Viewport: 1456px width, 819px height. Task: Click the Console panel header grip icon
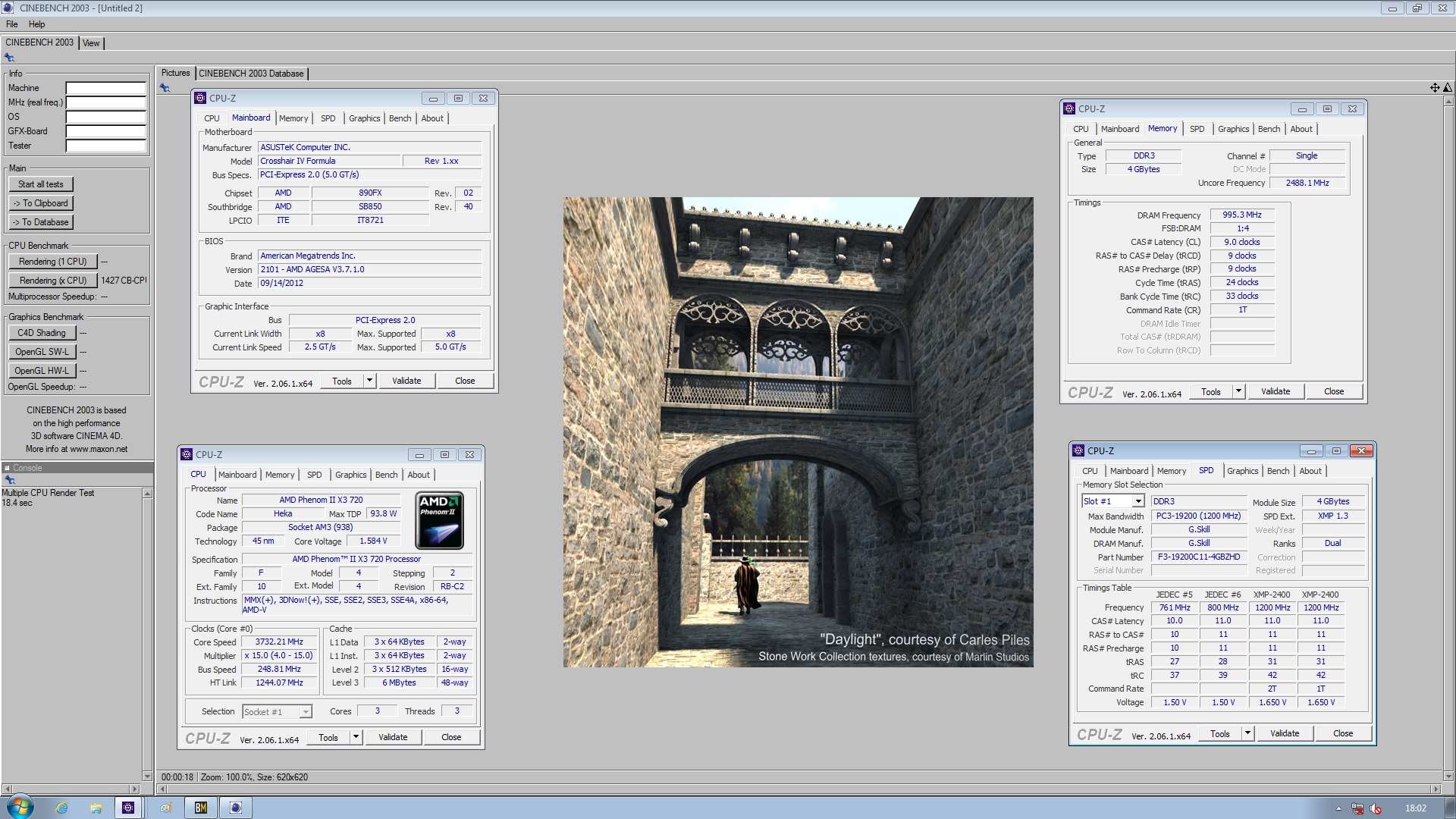pos(7,468)
